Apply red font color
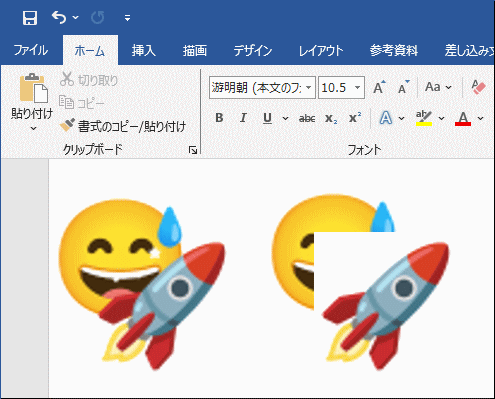This screenshot has width=495, height=399. (x=463, y=118)
